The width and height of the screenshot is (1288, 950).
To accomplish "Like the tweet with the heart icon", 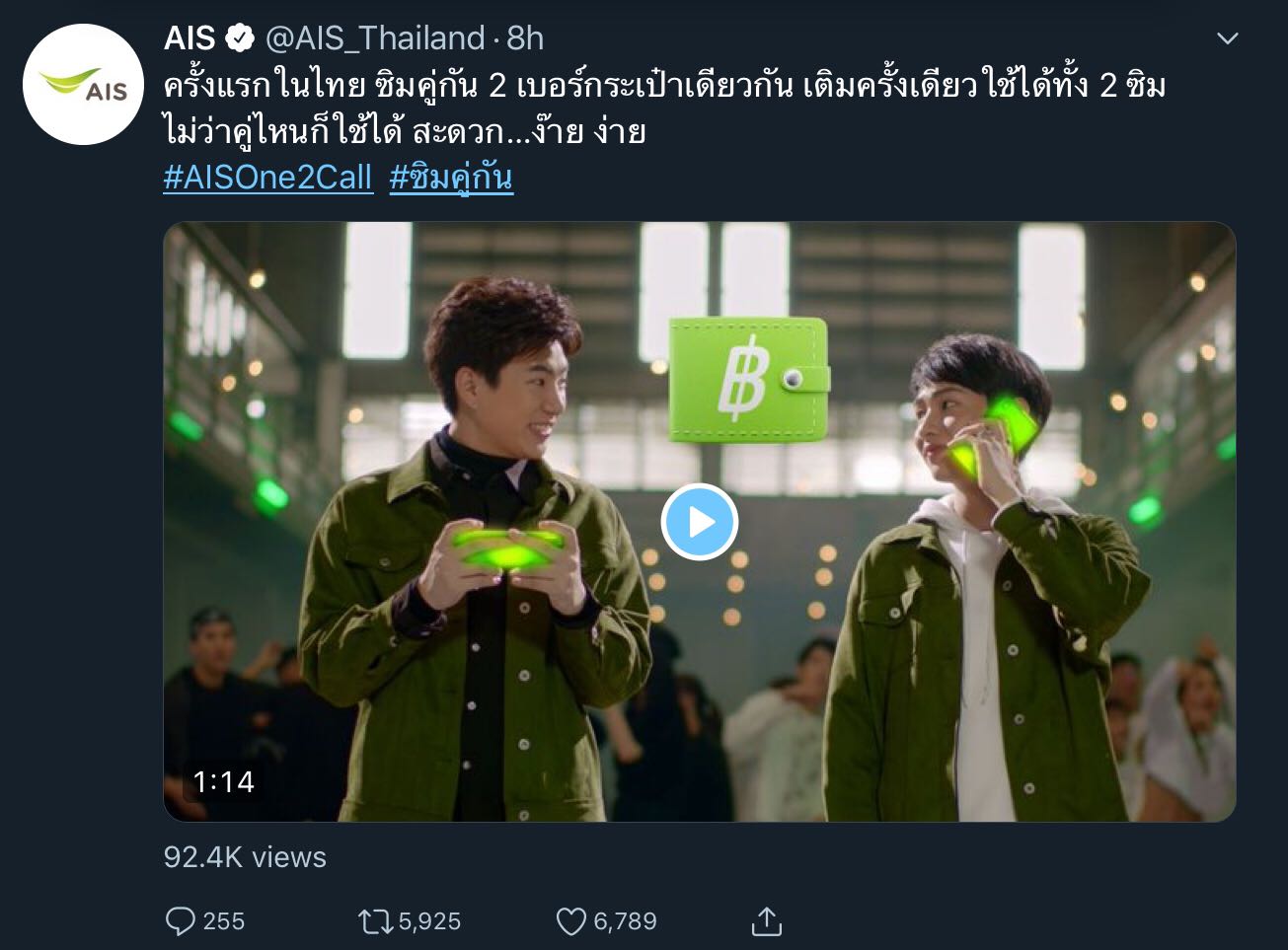I will pyautogui.click(x=571, y=921).
